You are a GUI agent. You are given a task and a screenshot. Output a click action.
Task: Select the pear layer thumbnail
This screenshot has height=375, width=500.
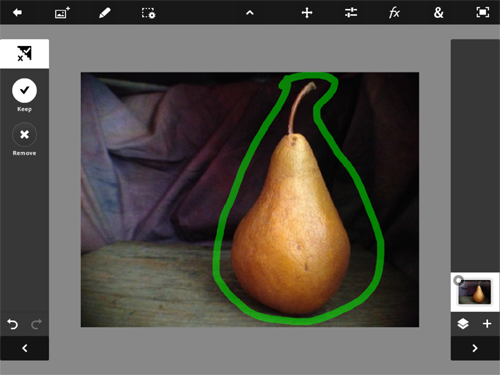[475, 292]
